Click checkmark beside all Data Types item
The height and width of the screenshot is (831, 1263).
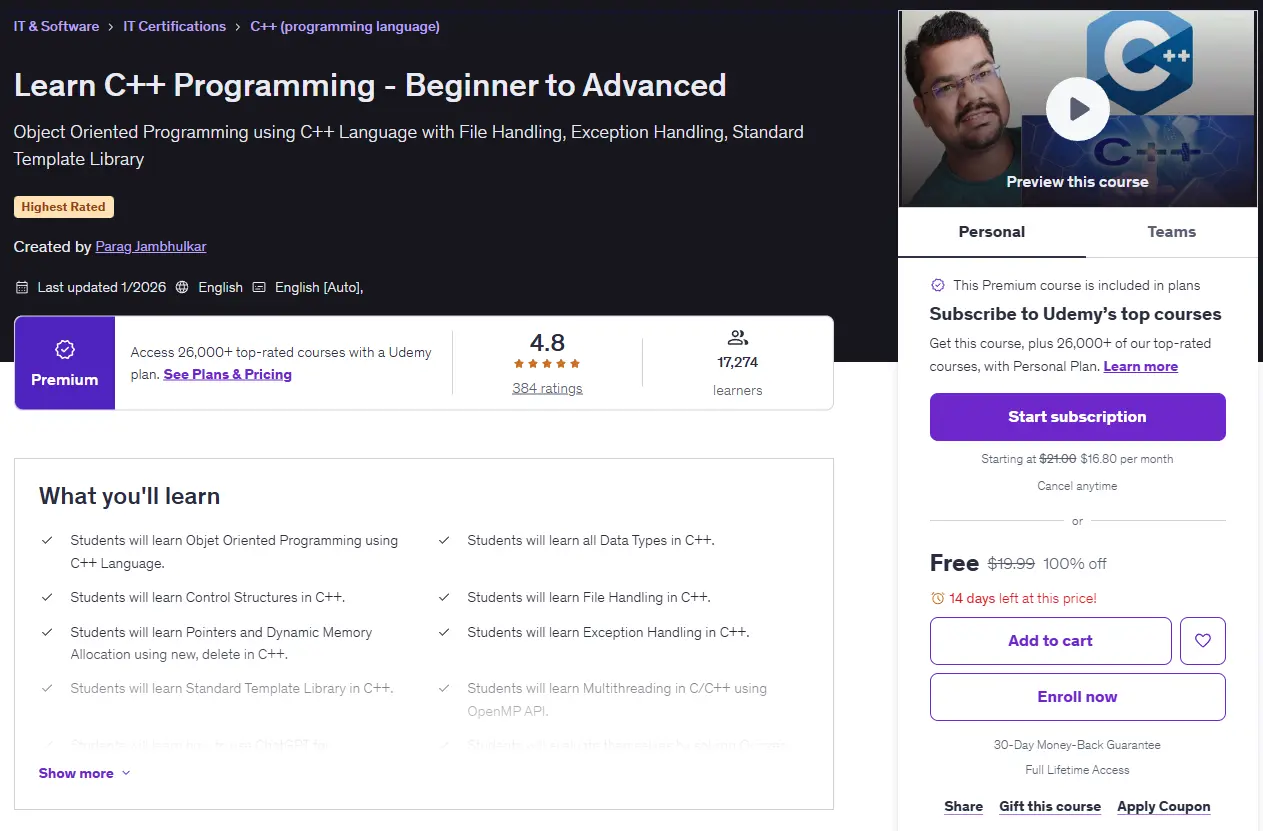click(444, 540)
